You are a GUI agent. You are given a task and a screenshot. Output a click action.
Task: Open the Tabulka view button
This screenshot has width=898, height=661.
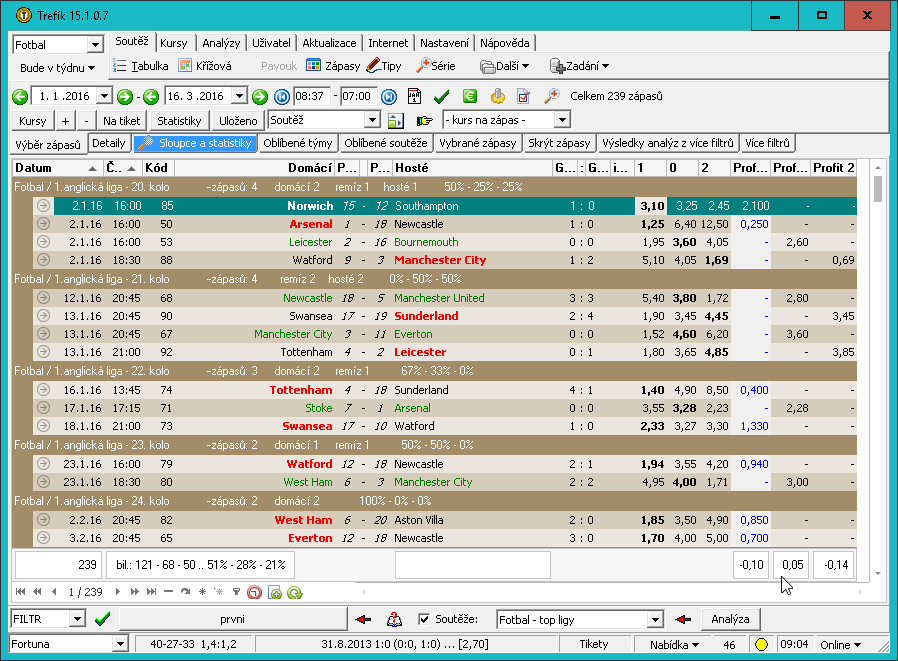click(141, 66)
